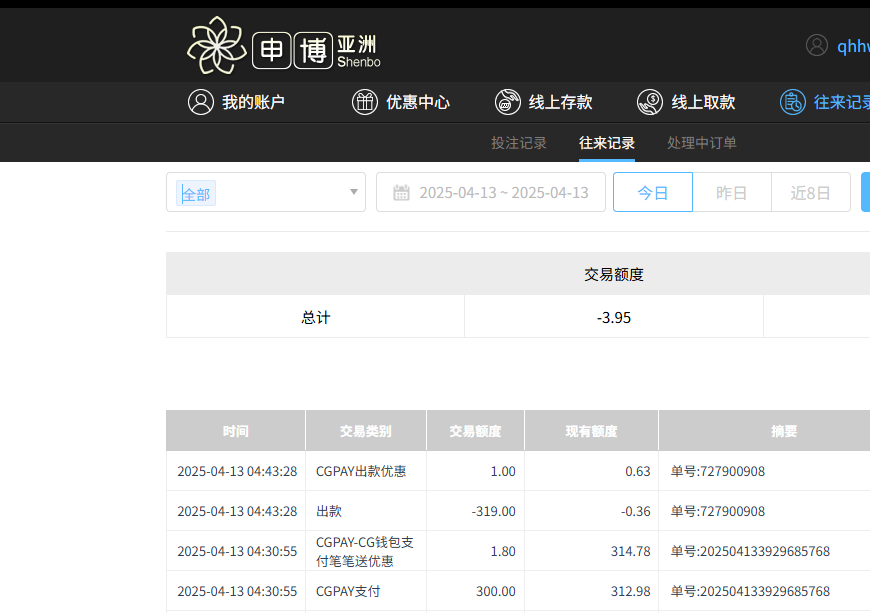Click the blue search button on right
The image size is (870, 613).
(864, 191)
